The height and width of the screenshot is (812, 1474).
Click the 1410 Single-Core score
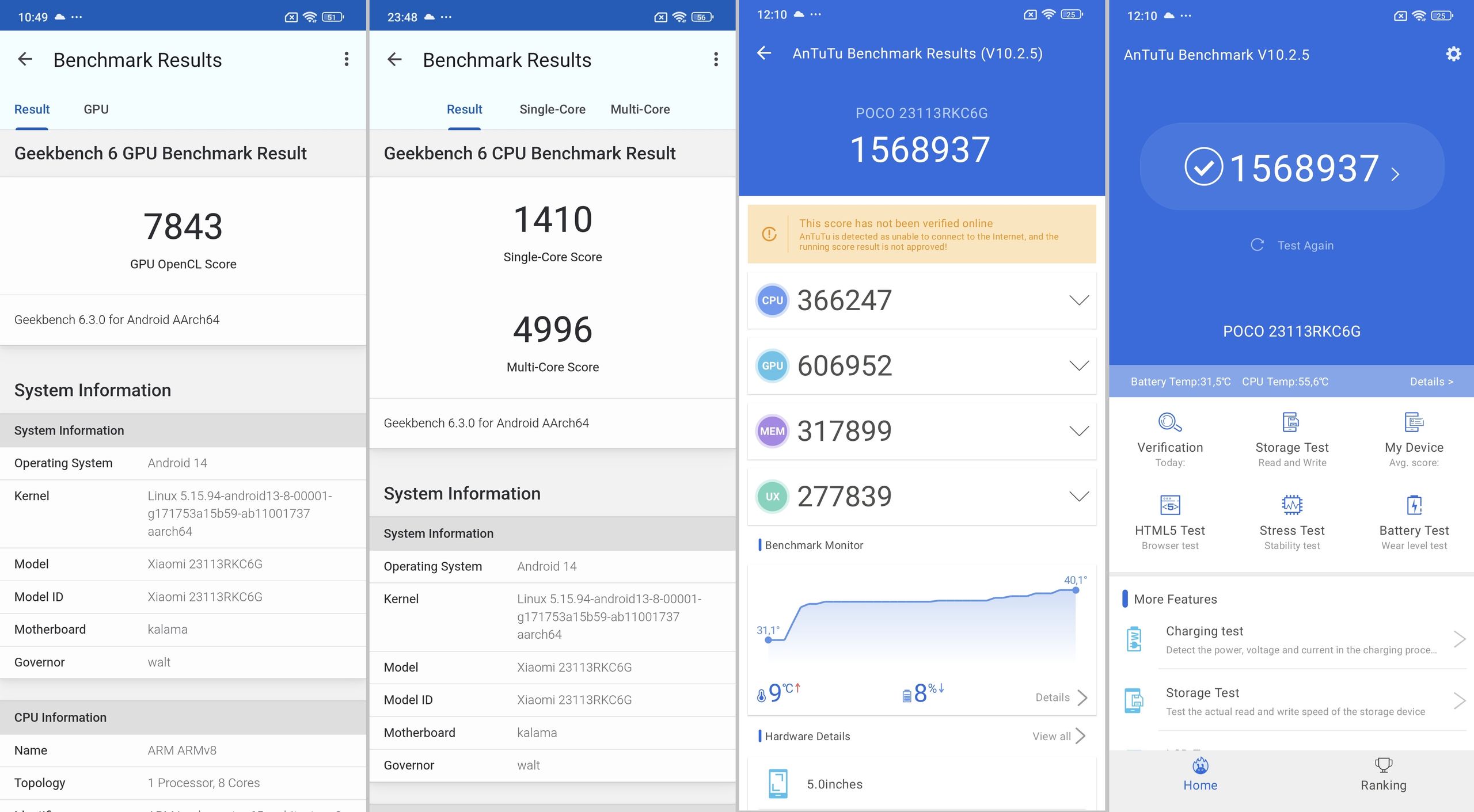coord(553,219)
